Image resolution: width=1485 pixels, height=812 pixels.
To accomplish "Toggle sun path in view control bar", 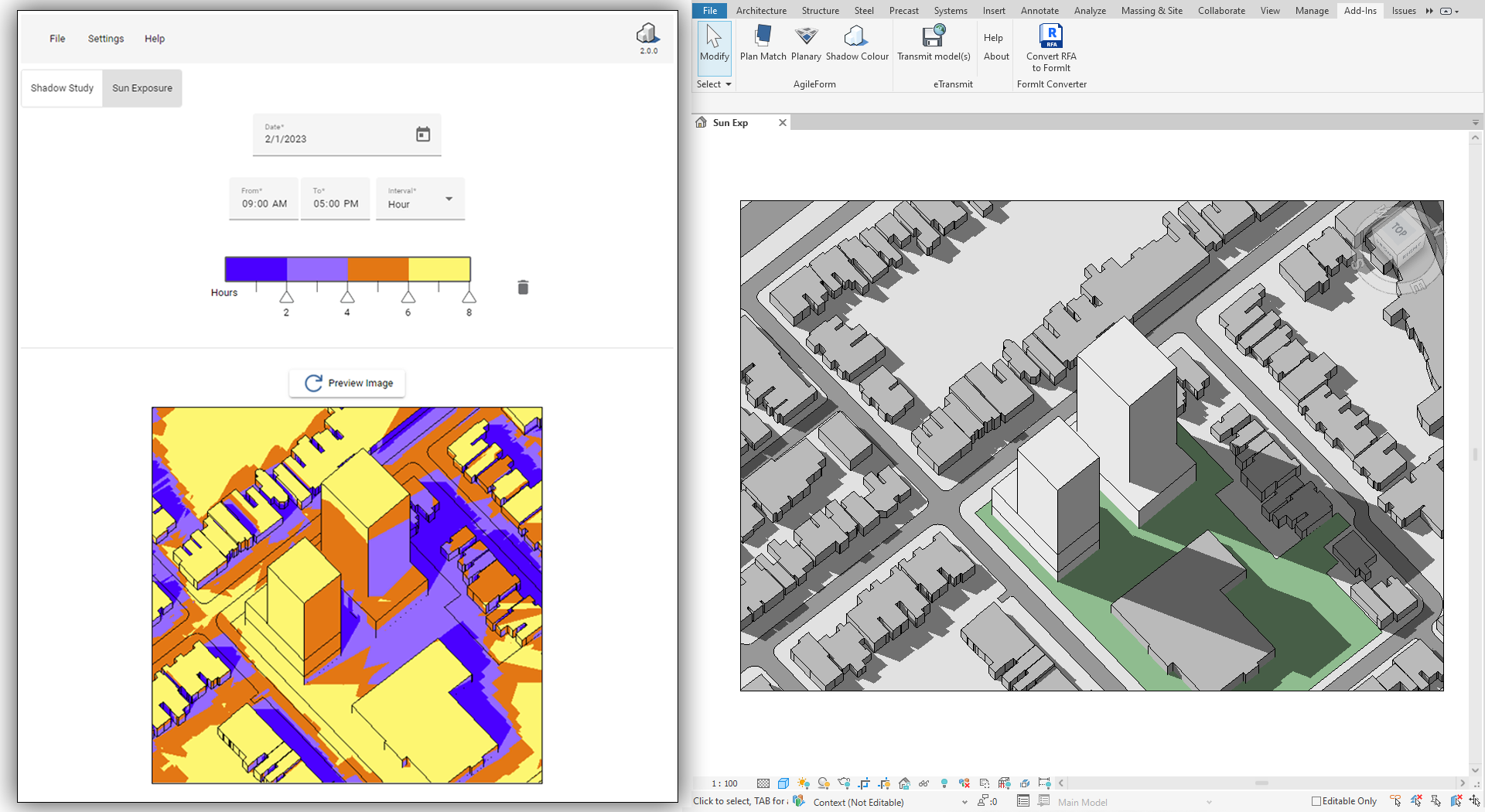I will click(x=804, y=783).
